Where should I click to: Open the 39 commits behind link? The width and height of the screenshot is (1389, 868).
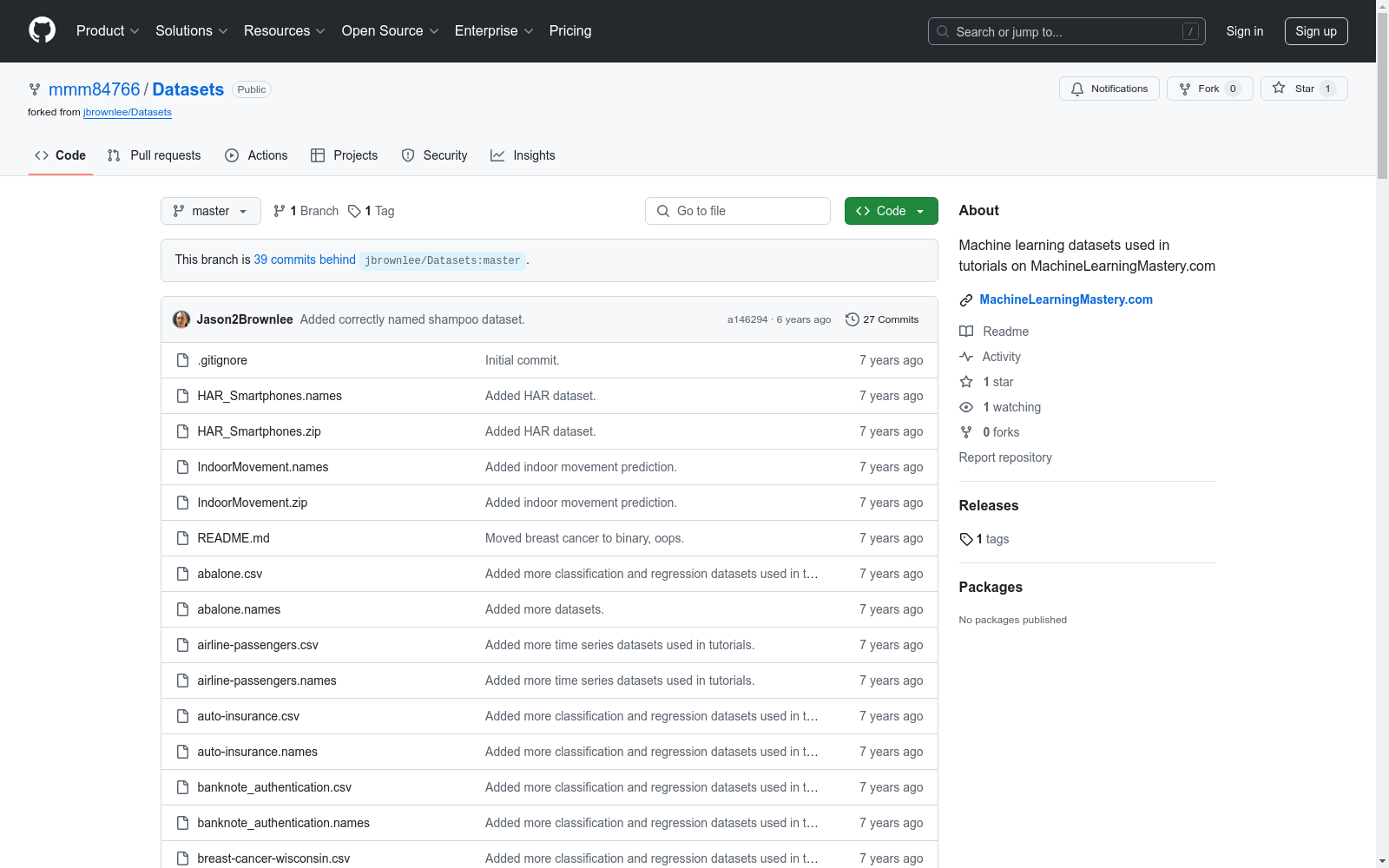pyautogui.click(x=305, y=260)
